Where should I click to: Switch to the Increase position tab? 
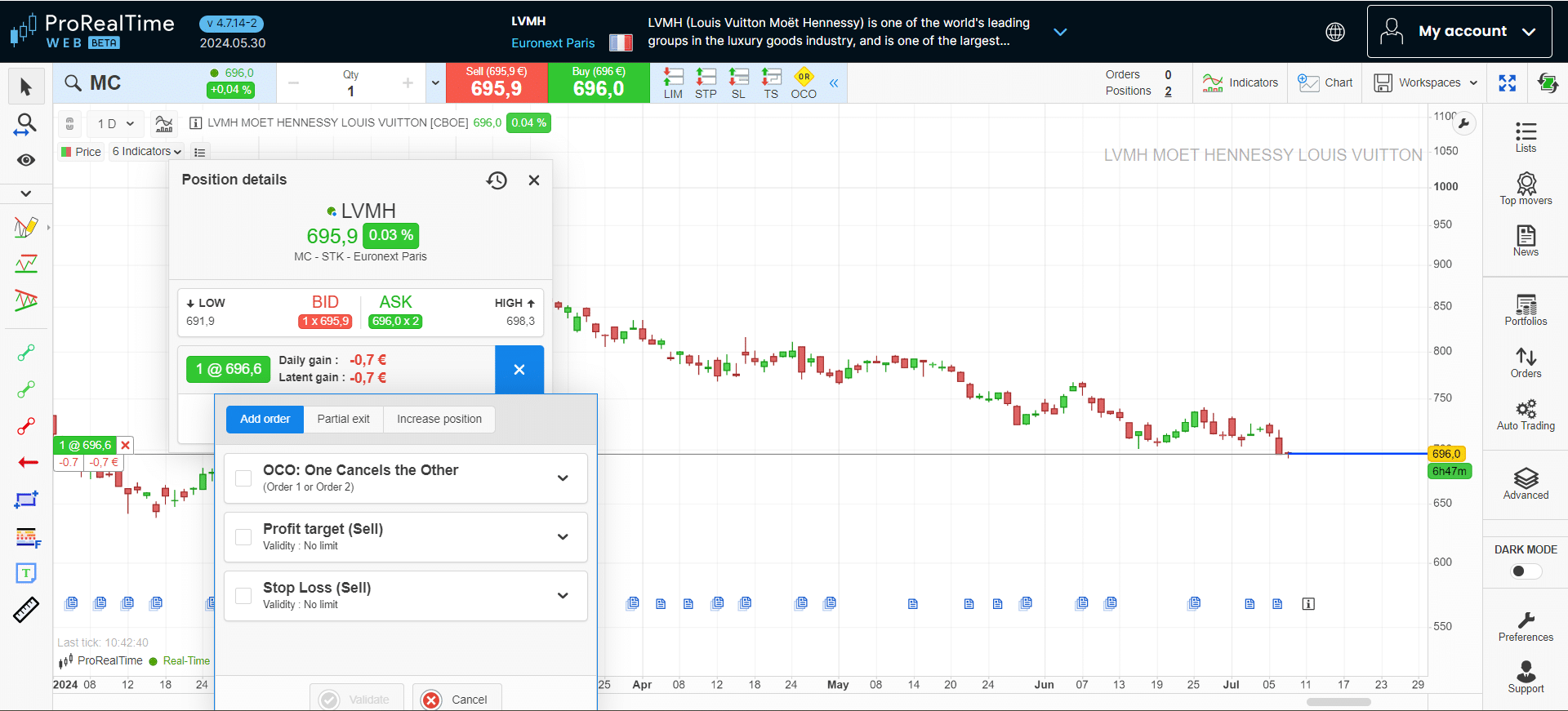[x=439, y=419]
